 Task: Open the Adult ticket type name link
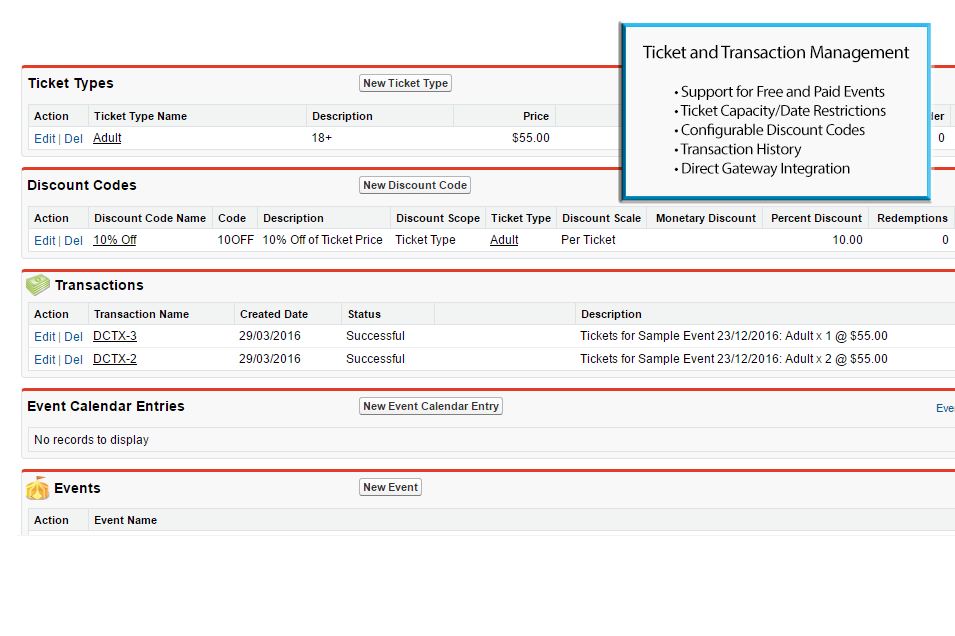click(107, 138)
